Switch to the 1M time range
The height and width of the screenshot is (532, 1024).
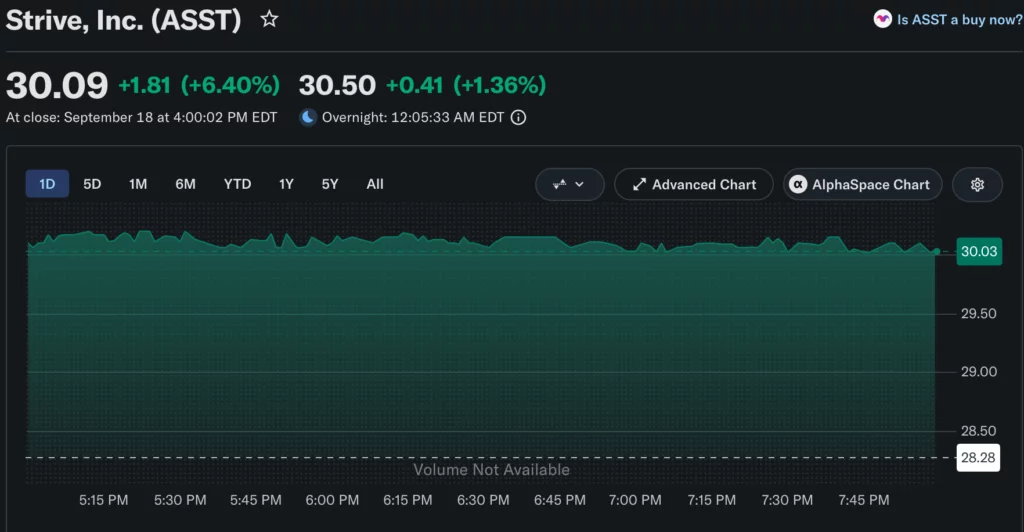138,184
